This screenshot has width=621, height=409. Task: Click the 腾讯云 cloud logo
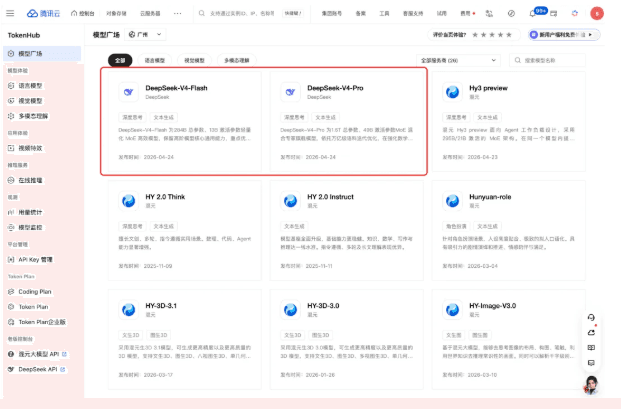tap(43, 13)
